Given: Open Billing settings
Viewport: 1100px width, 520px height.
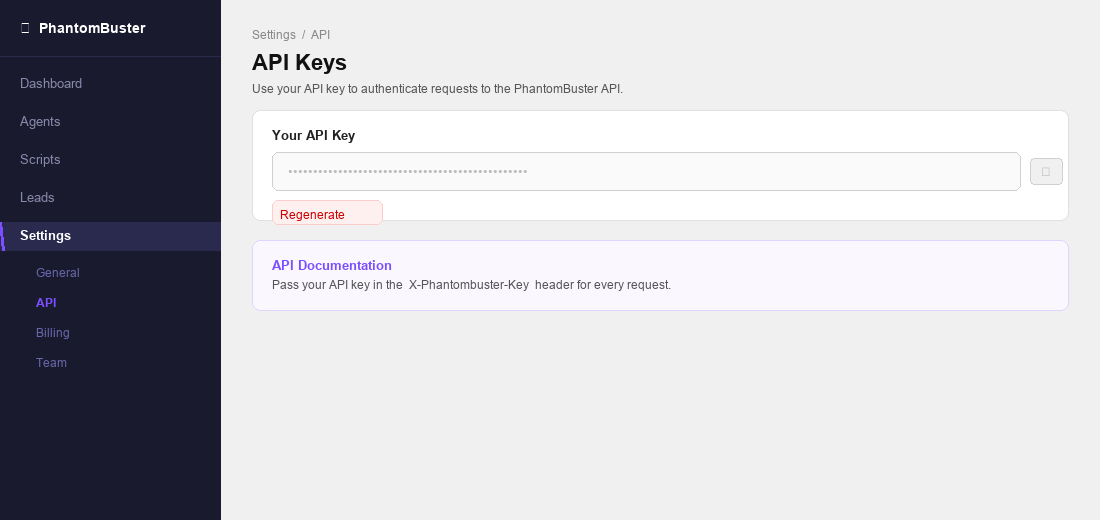Looking at the screenshot, I should click(53, 333).
